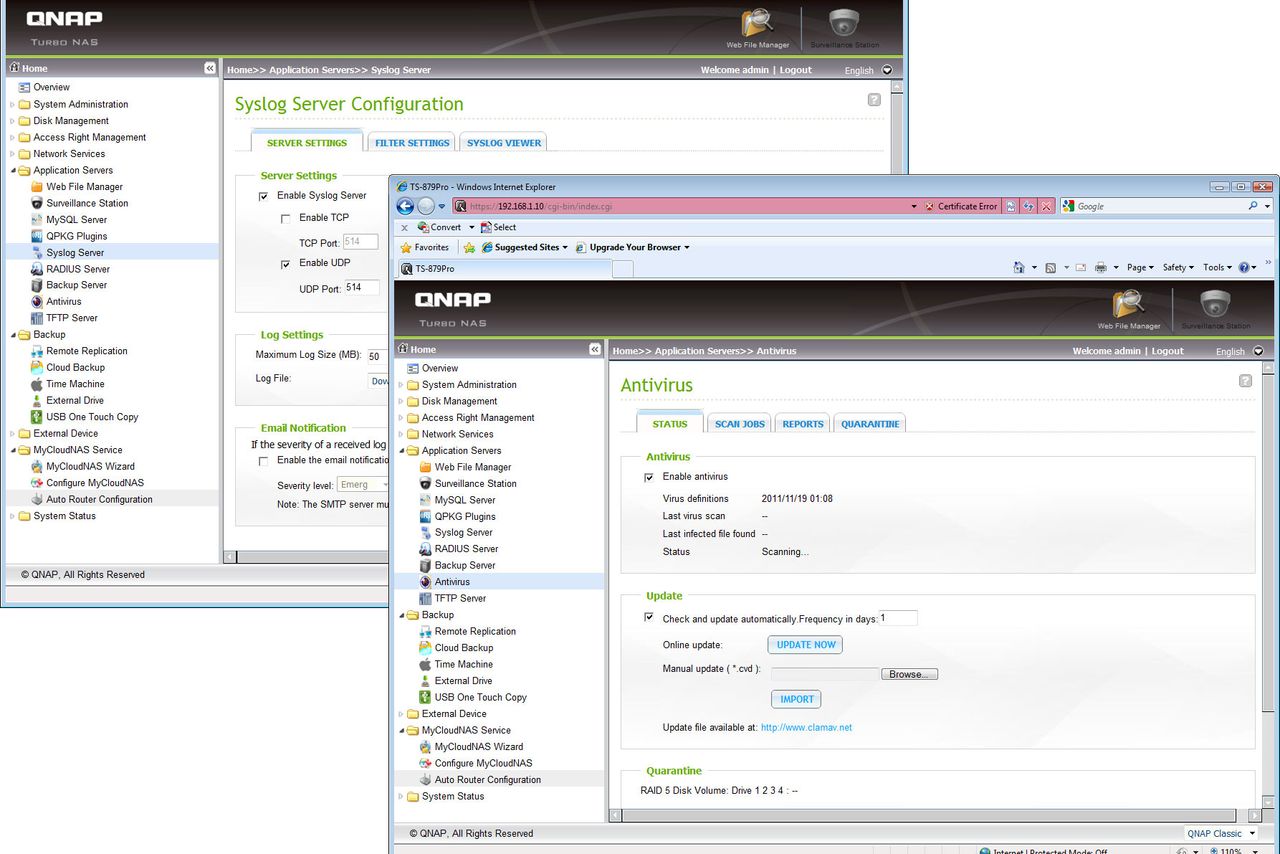
Task: Click the Browse button for manual update
Action: (x=909, y=674)
